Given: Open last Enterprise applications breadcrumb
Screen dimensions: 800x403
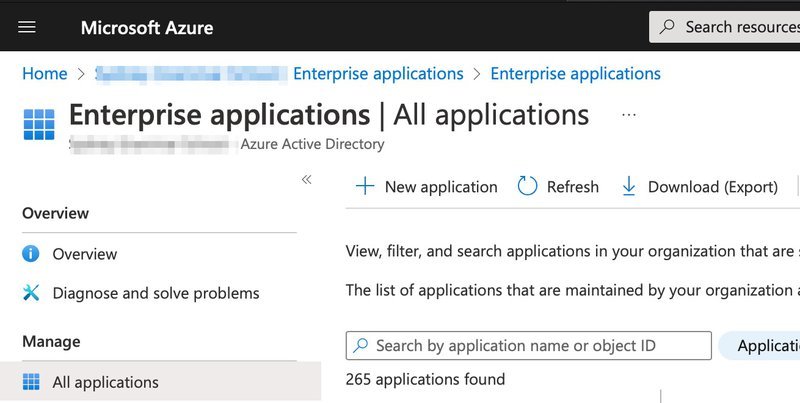Looking at the screenshot, I should (576, 73).
